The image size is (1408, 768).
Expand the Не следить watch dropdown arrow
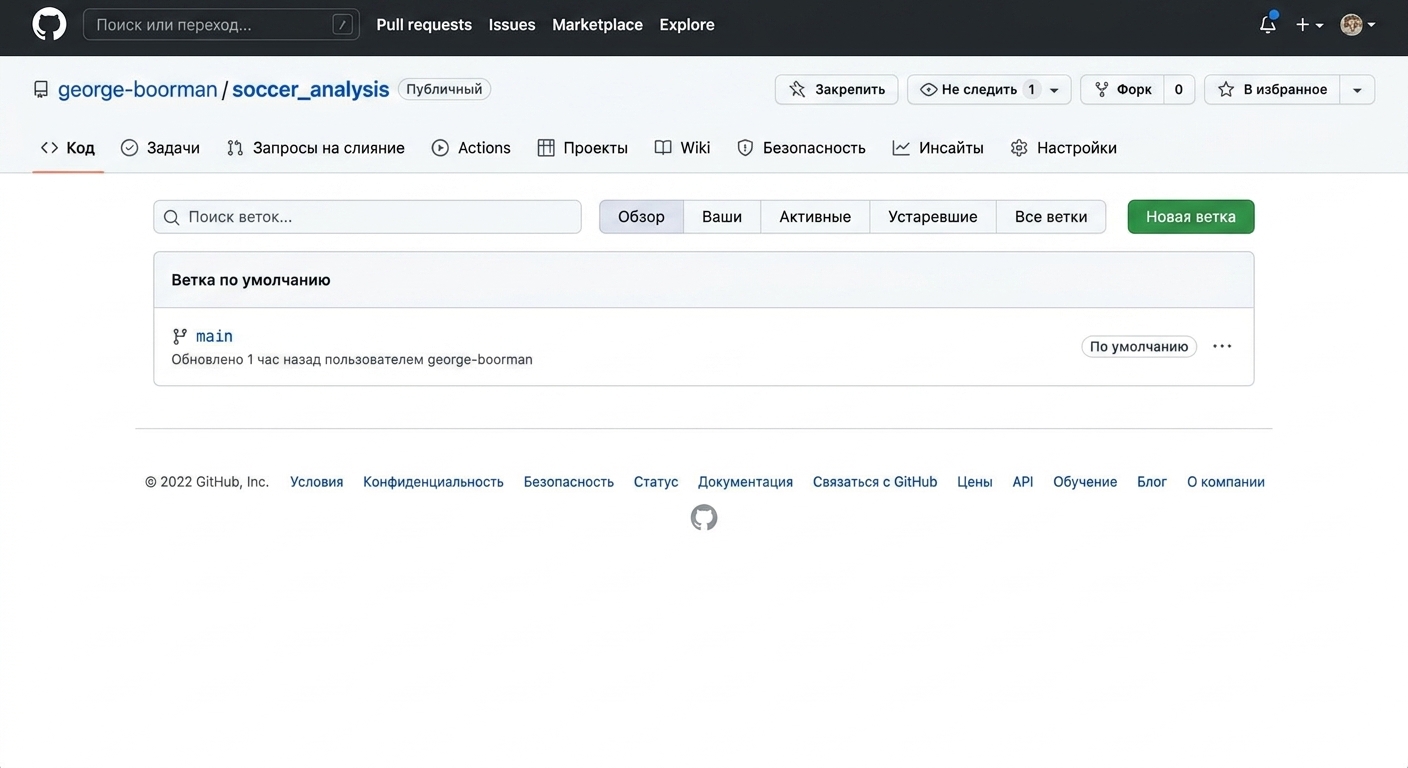click(1054, 90)
